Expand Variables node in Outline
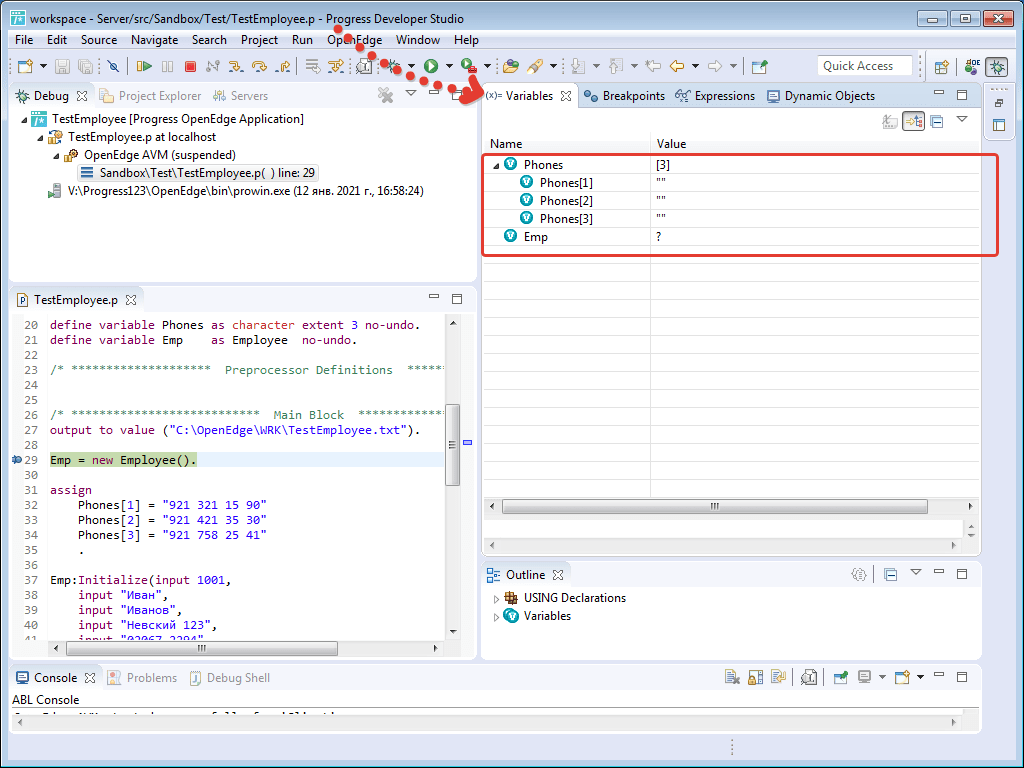This screenshot has height=768, width=1024. pyautogui.click(x=496, y=617)
